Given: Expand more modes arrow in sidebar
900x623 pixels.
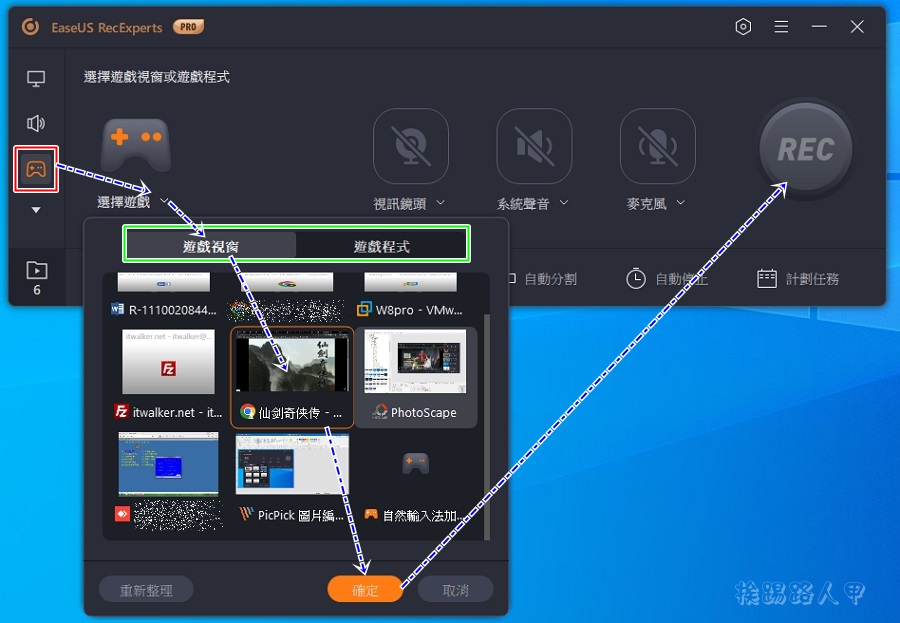Looking at the screenshot, I should (36, 210).
